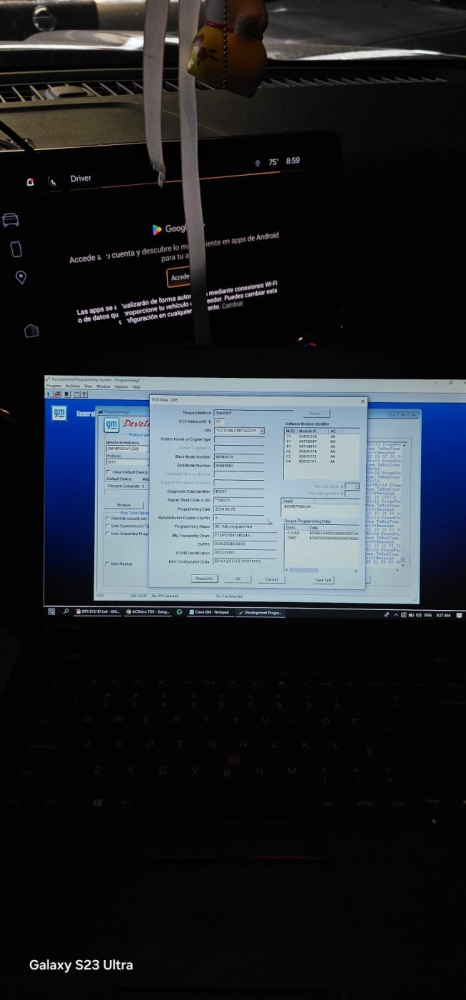The height and width of the screenshot is (1000, 466).
Task: Tap the vehicle icon on car sidebar
Action: [11, 220]
